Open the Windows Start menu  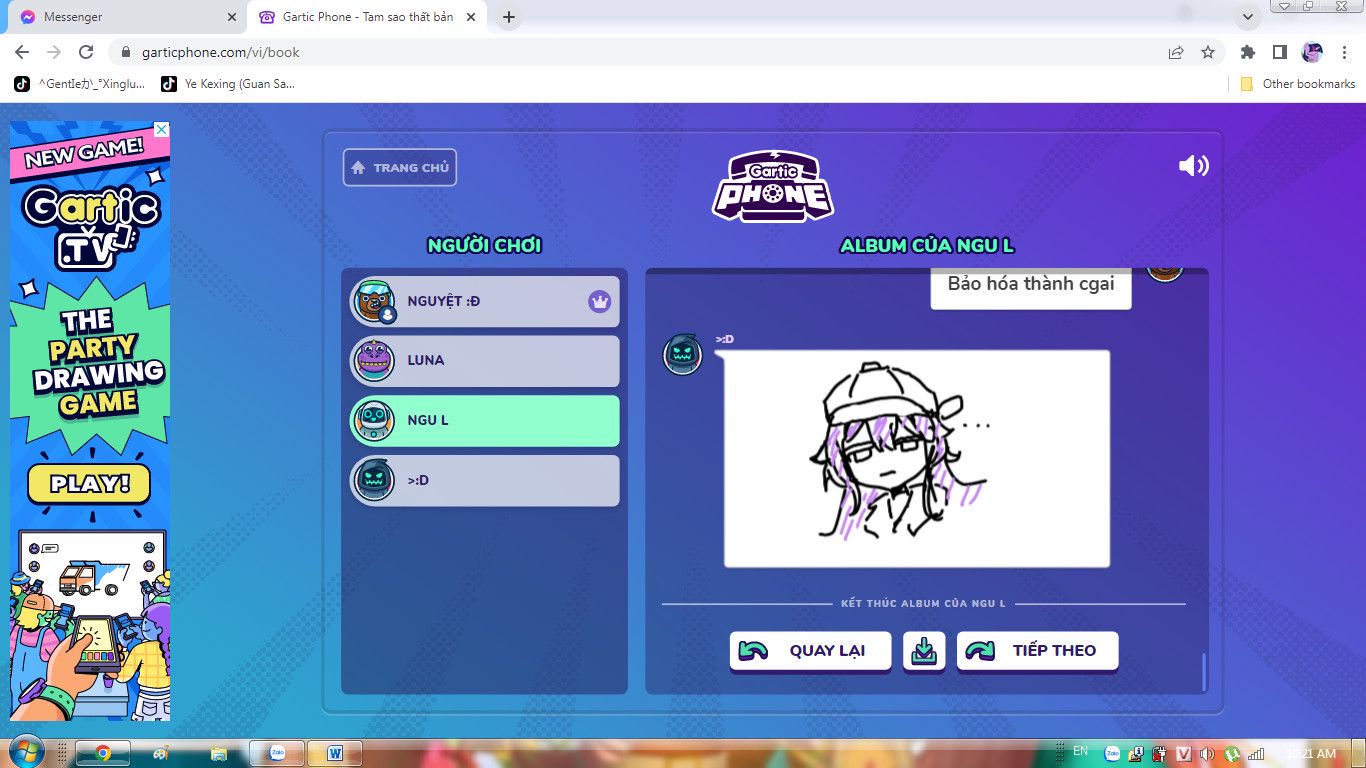coord(25,752)
